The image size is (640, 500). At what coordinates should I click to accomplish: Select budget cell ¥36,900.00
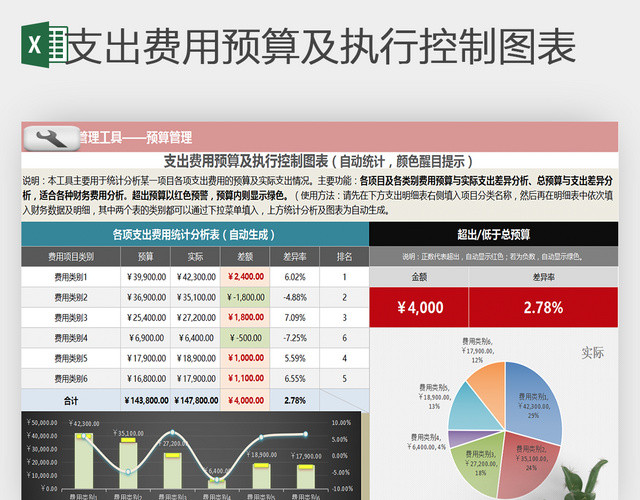click(x=146, y=298)
